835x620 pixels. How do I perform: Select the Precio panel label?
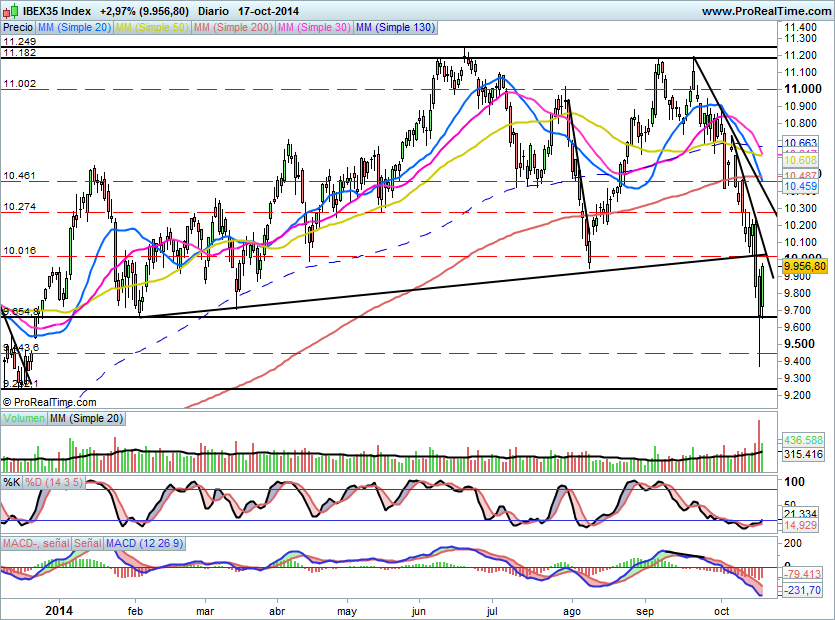[18, 27]
